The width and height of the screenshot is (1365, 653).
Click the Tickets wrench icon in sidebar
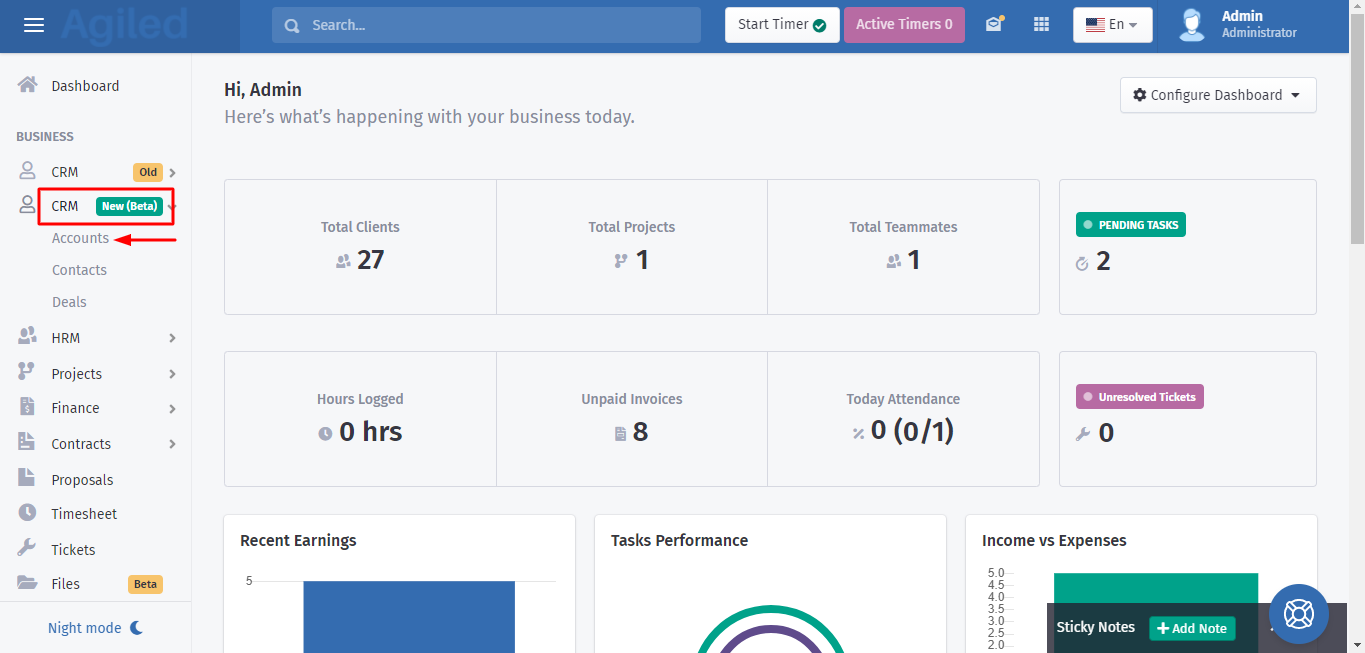point(28,548)
